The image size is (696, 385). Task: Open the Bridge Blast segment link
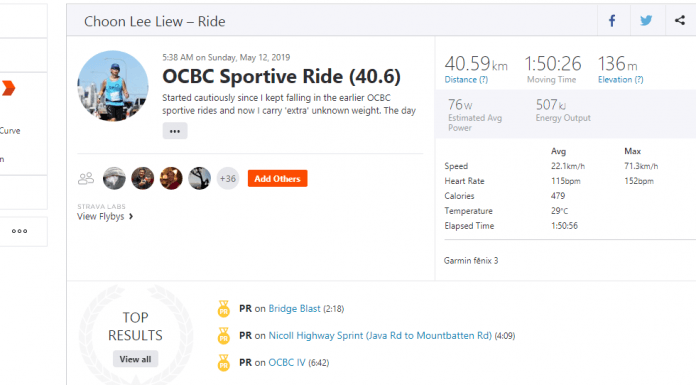tap(294, 309)
